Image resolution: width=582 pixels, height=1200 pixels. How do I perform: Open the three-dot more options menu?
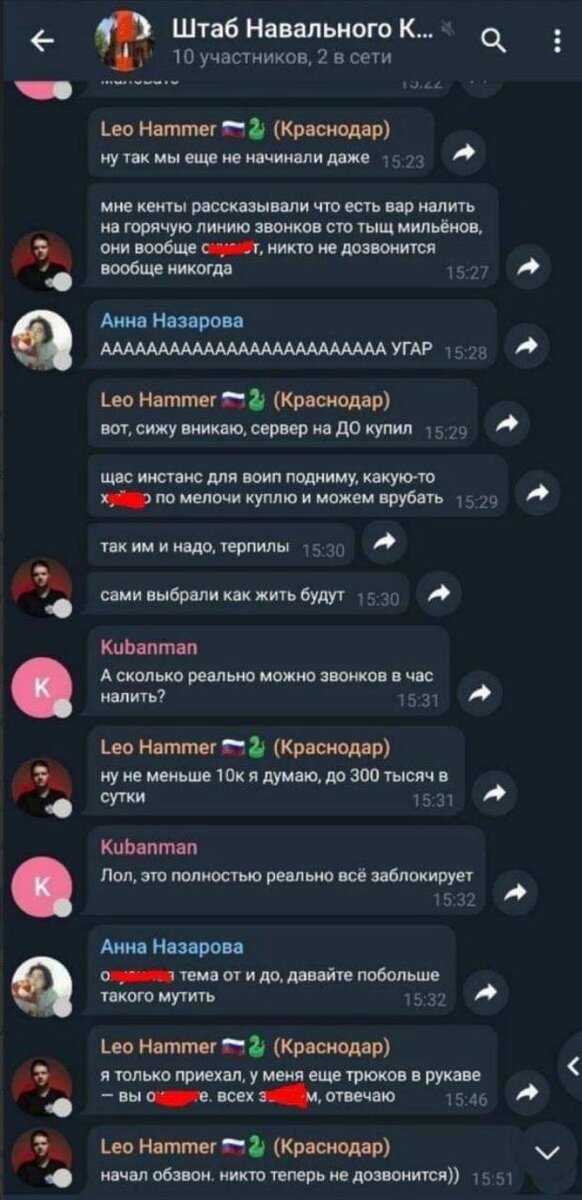556,41
